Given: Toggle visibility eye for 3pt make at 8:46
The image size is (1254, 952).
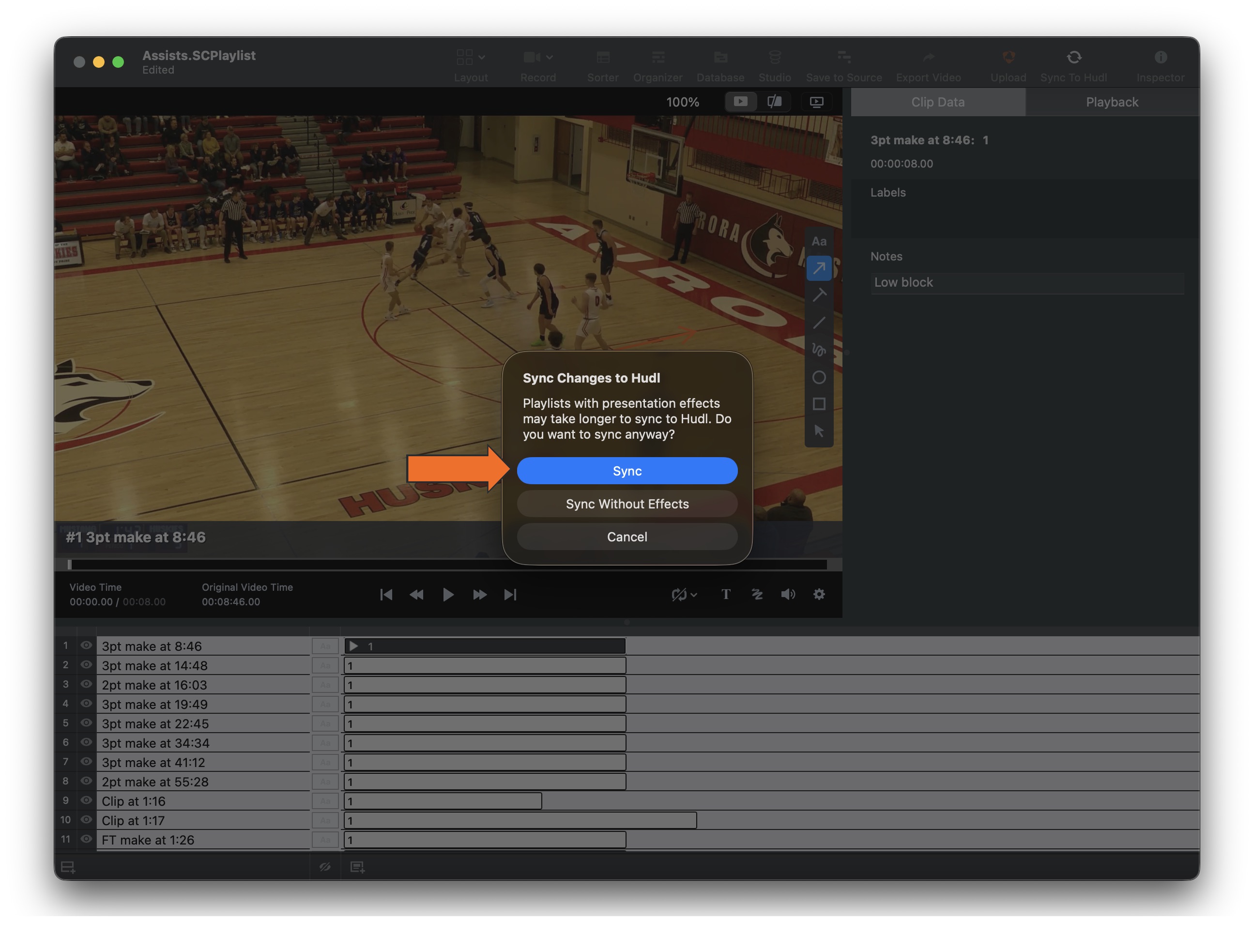Looking at the screenshot, I should [86, 646].
